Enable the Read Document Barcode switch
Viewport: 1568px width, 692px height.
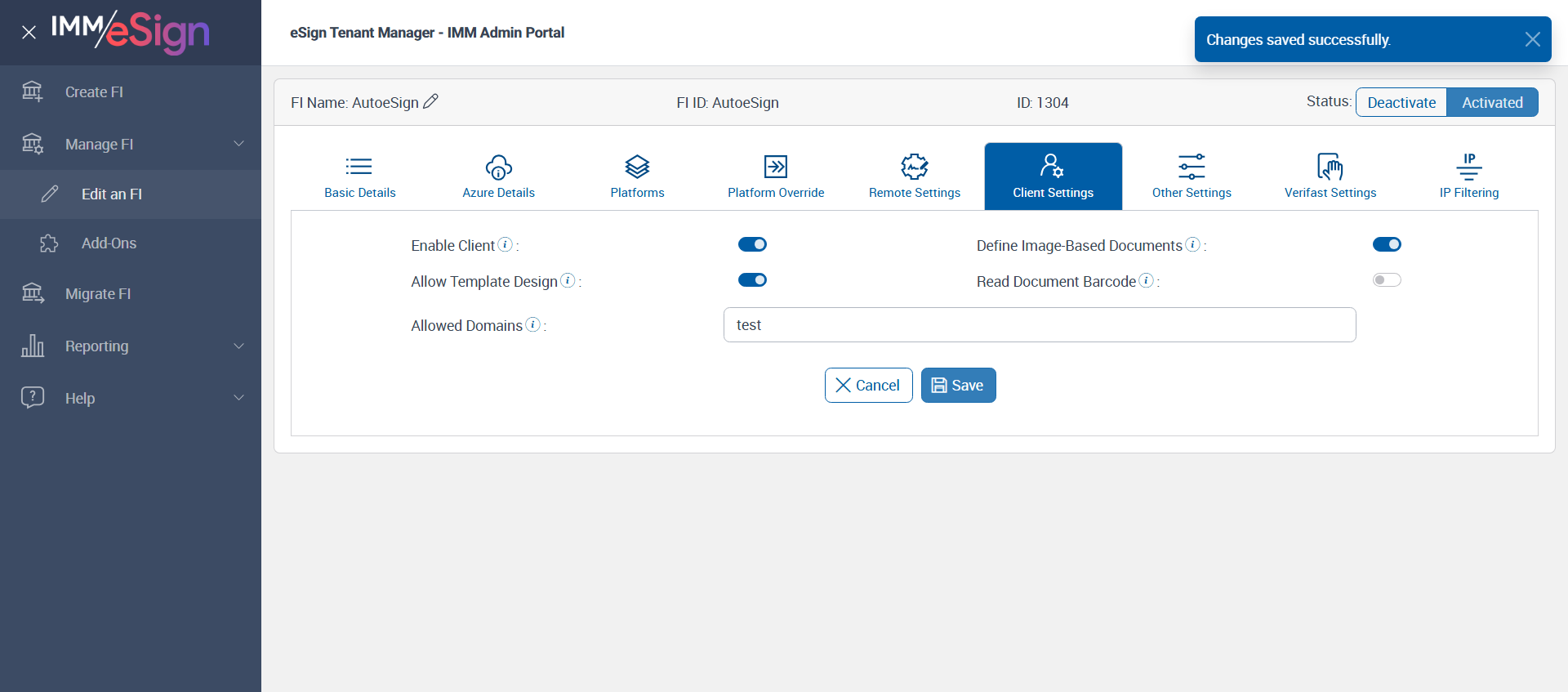point(1387,280)
